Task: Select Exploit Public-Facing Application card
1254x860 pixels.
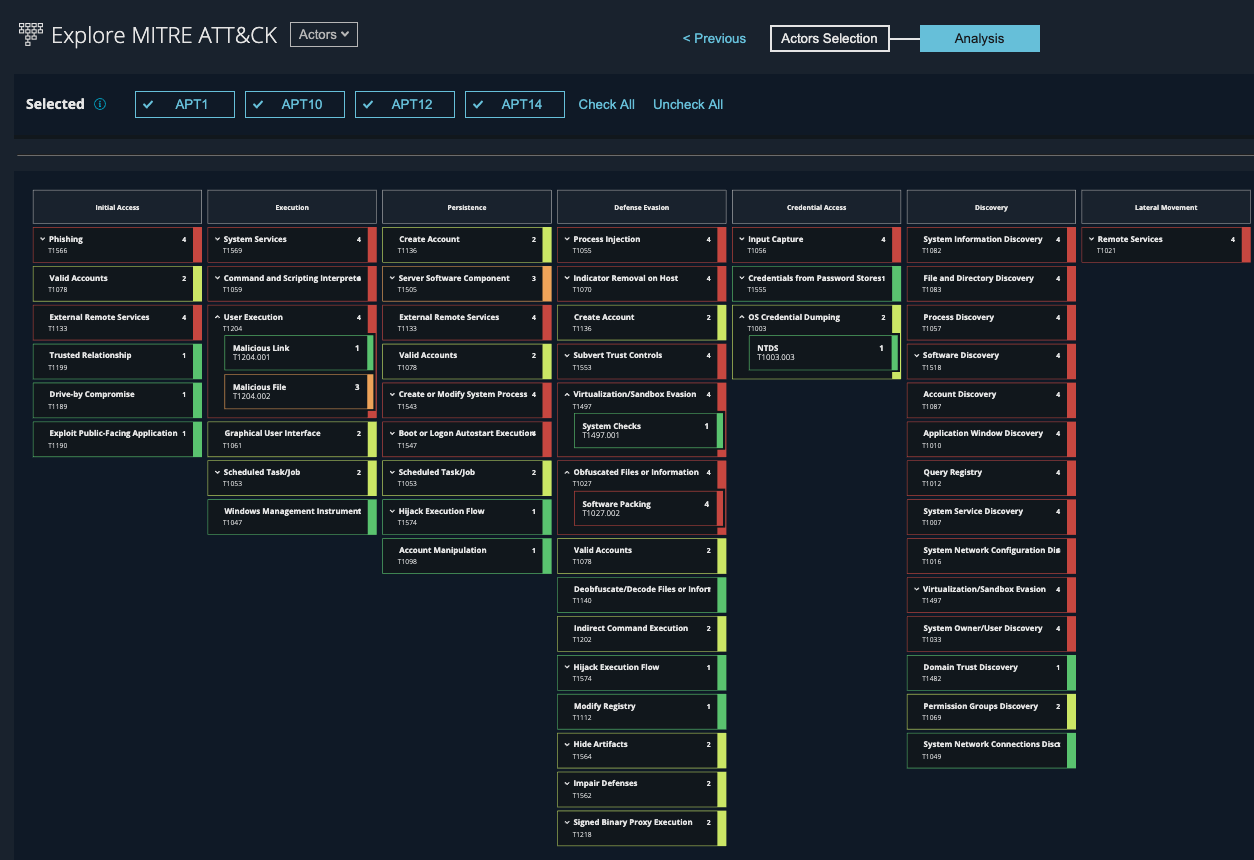Action: point(117,439)
